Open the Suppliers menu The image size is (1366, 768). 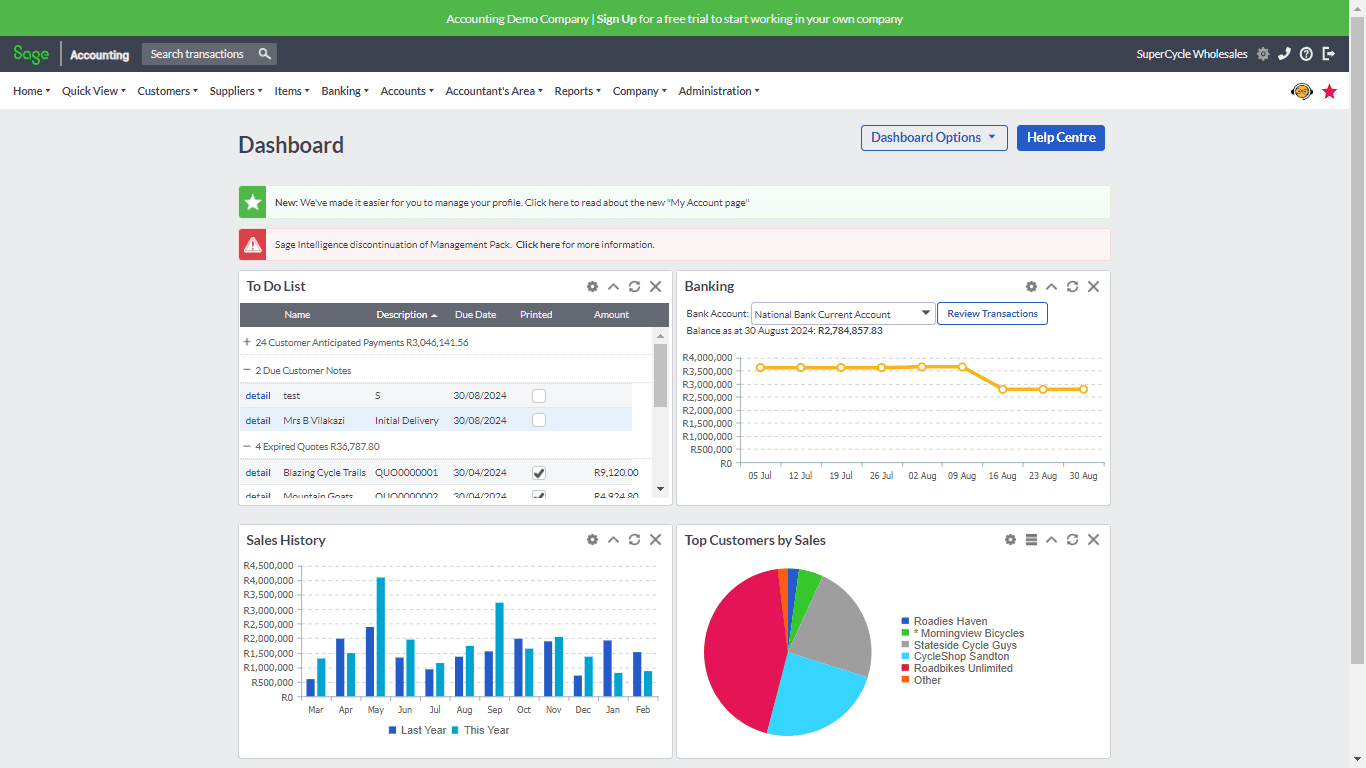point(236,91)
